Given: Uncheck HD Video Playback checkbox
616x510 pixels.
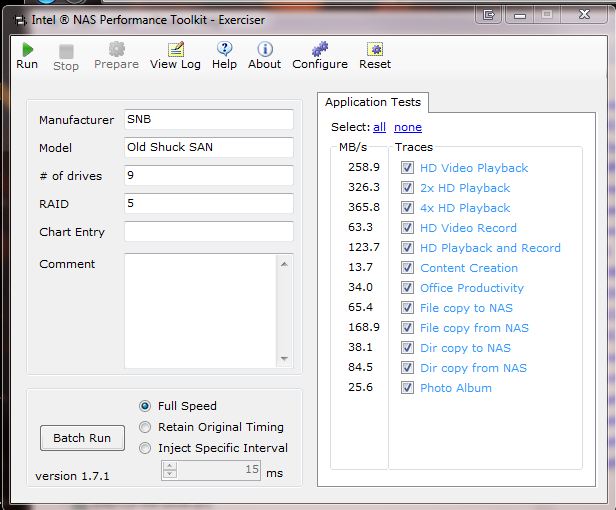Looking at the screenshot, I should [x=407, y=168].
